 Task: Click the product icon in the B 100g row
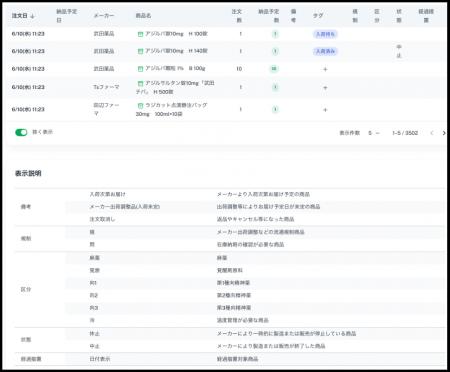(x=140, y=69)
